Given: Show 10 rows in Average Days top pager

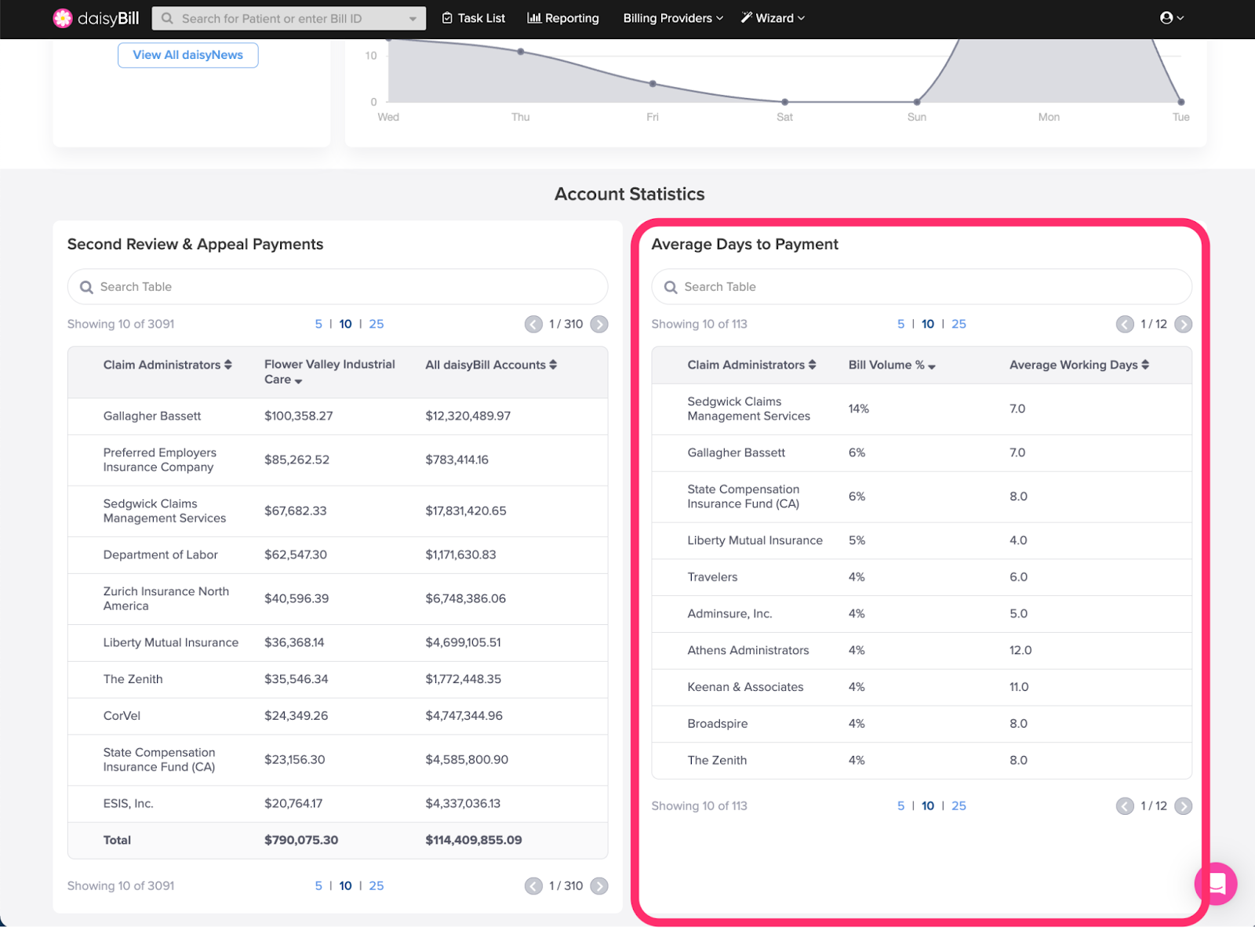Looking at the screenshot, I should pos(928,325).
